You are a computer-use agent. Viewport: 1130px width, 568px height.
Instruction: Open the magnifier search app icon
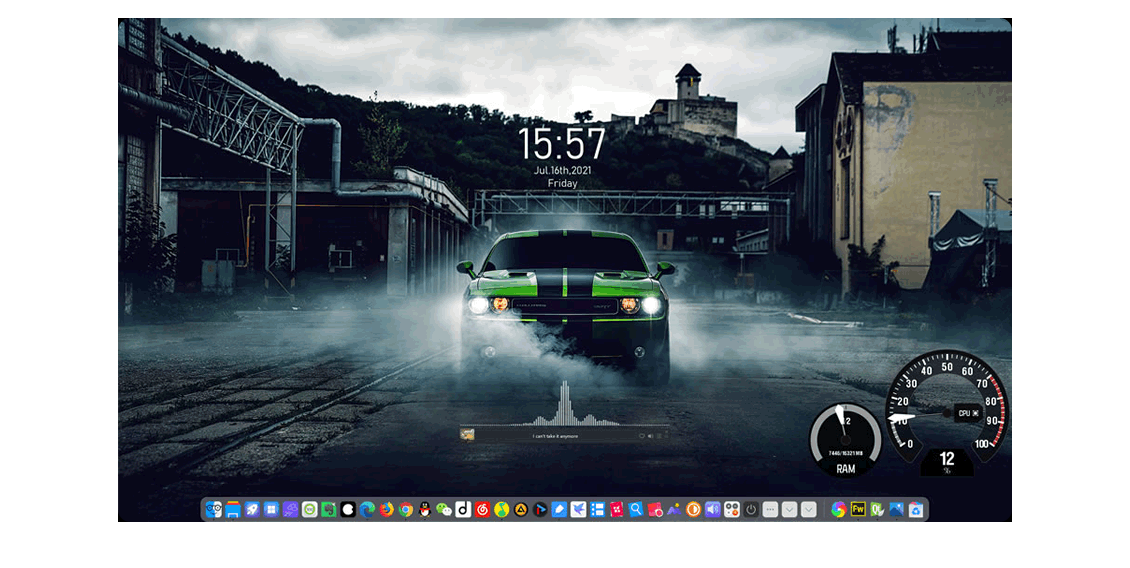tap(636, 510)
